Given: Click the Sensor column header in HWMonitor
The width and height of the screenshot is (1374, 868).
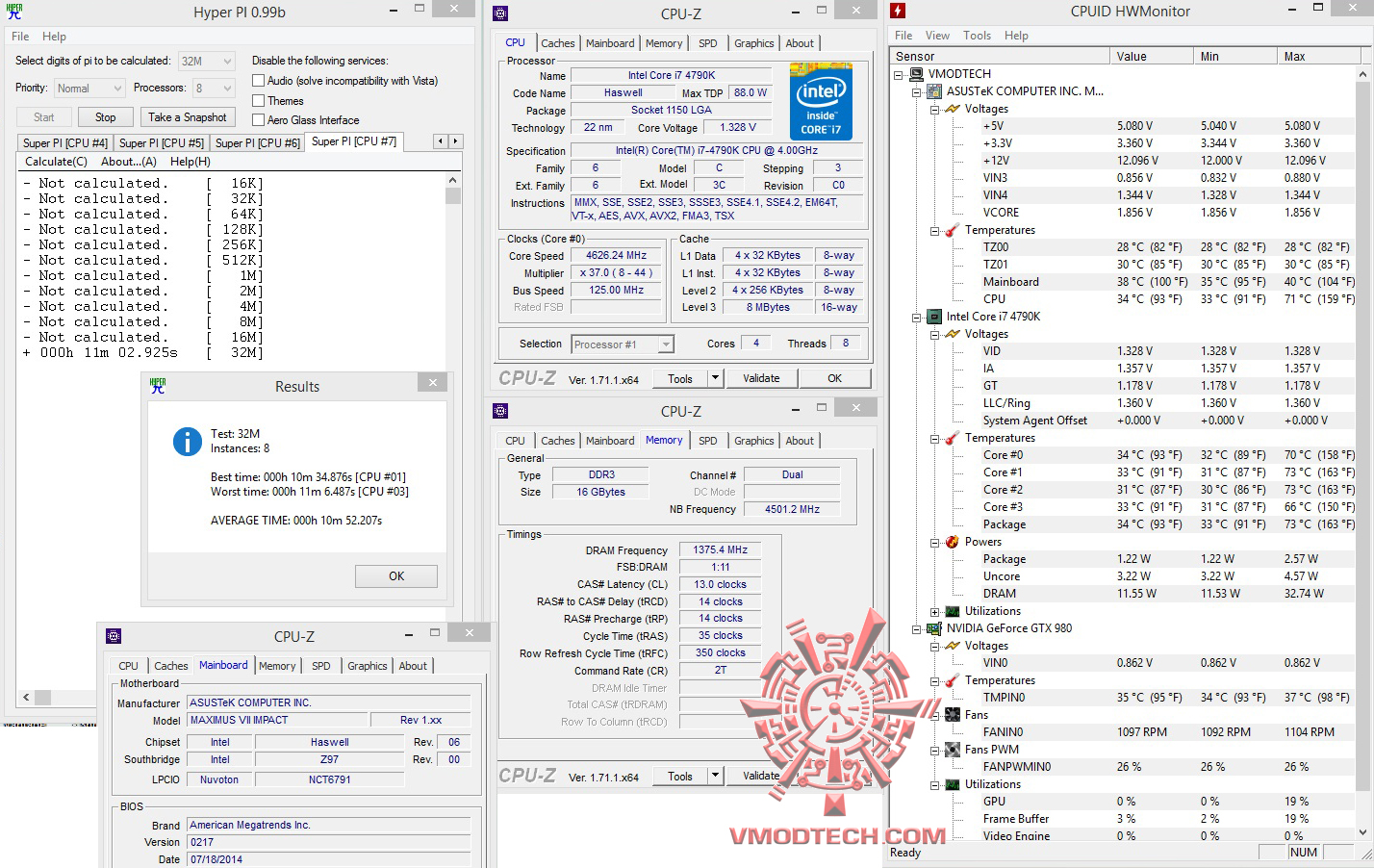Looking at the screenshot, I should click(1000, 57).
